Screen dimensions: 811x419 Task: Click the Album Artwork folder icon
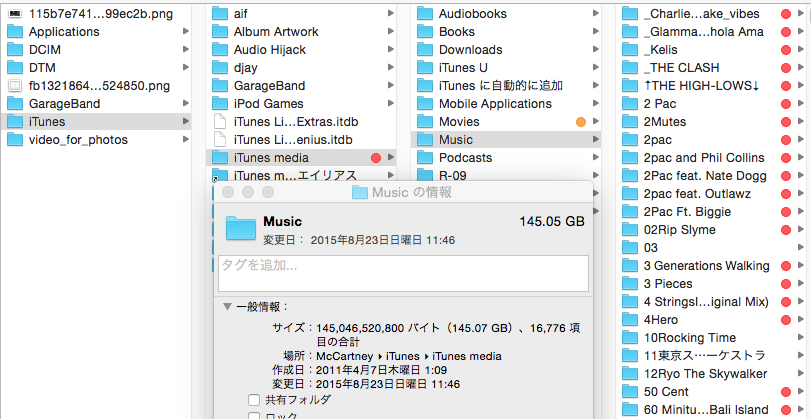tap(220, 32)
